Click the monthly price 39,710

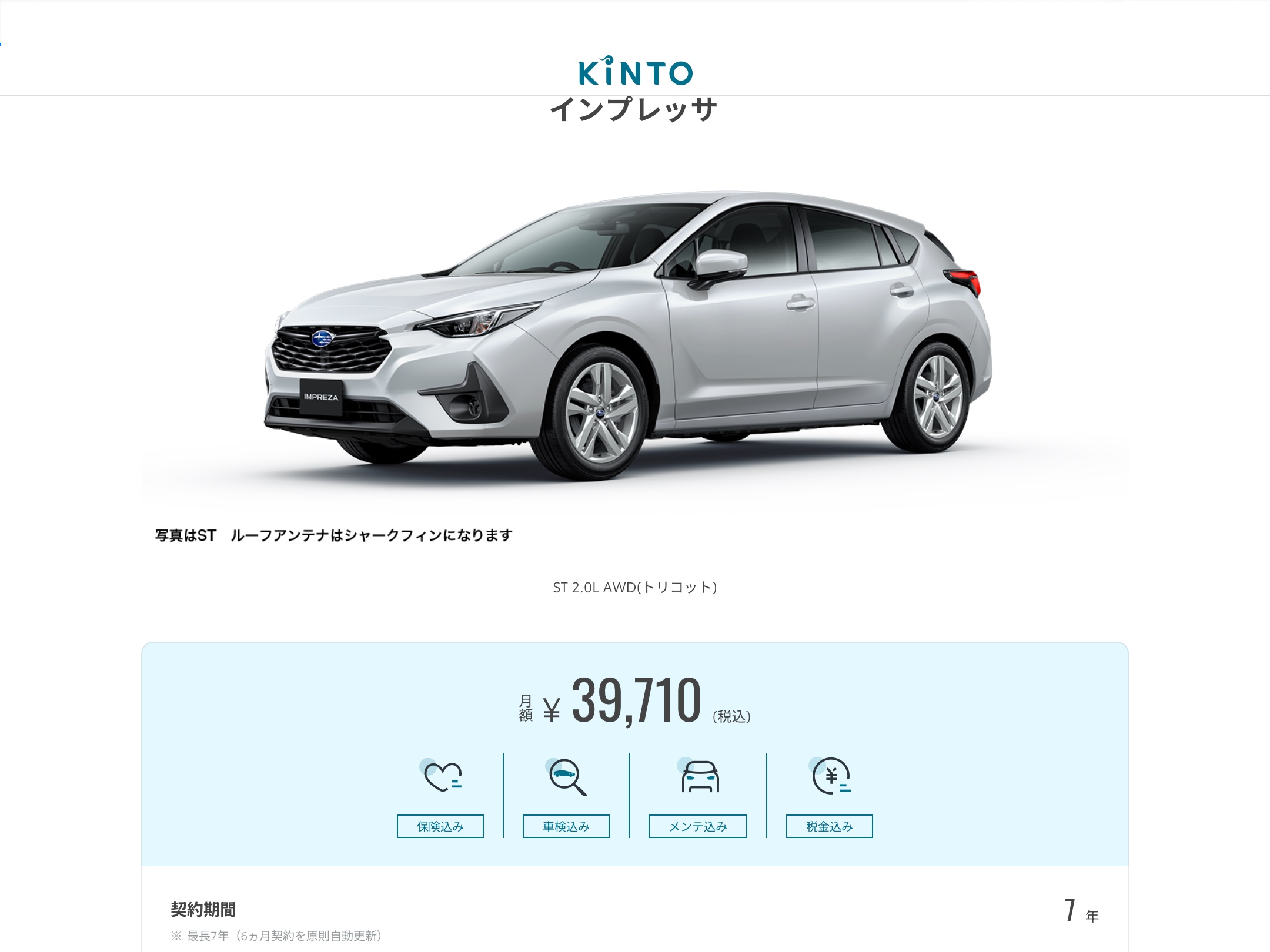636,700
